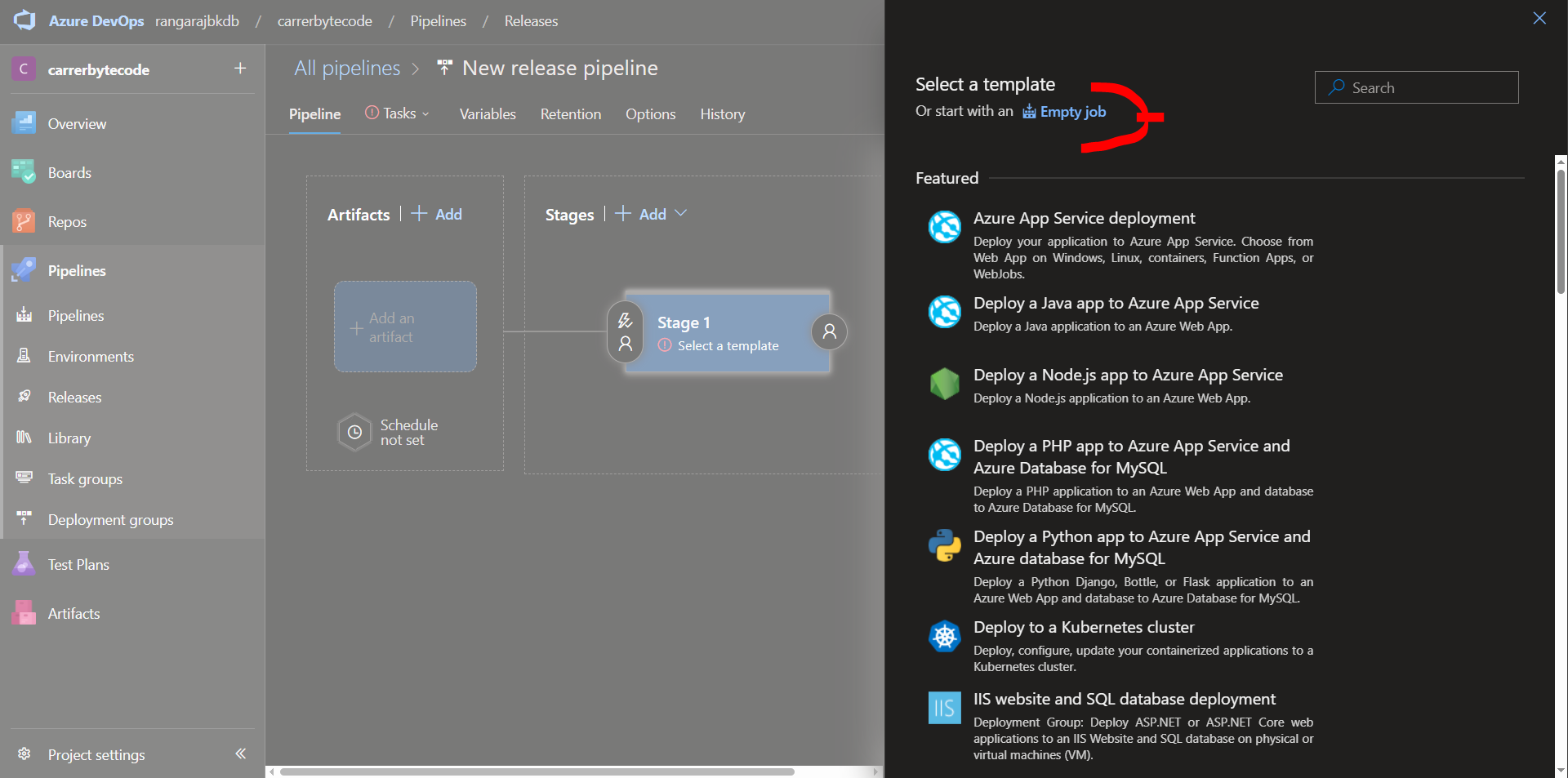The image size is (1568, 778).
Task: Expand the Tasks tab dropdown
Action: point(424,113)
